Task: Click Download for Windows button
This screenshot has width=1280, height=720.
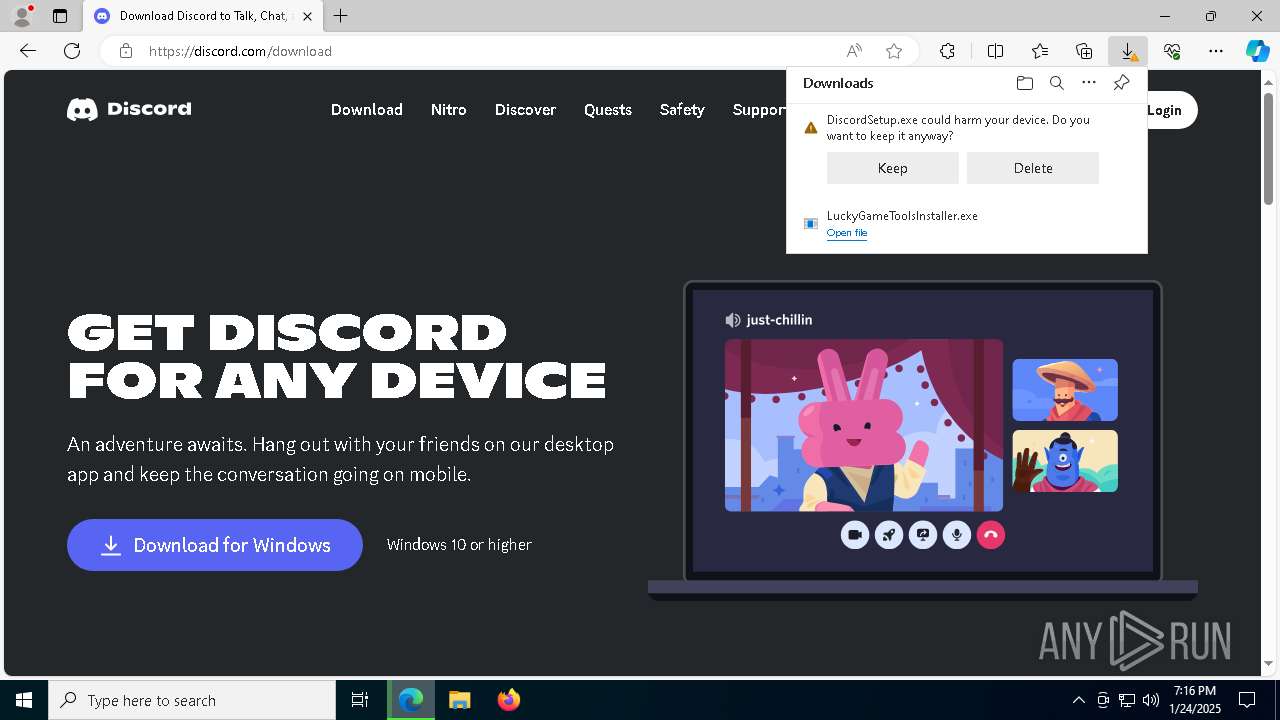Action: pyautogui.click(x=215, y=545)
